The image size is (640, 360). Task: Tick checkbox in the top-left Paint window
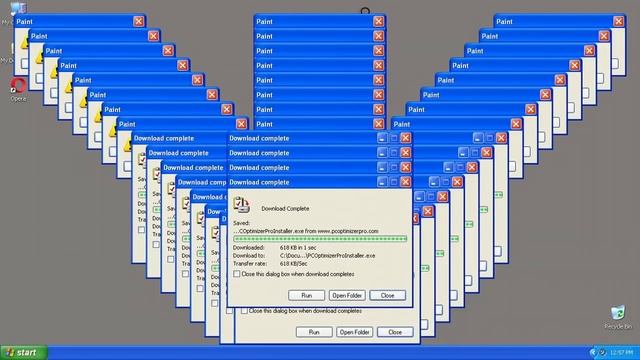(x=24, y=63)
